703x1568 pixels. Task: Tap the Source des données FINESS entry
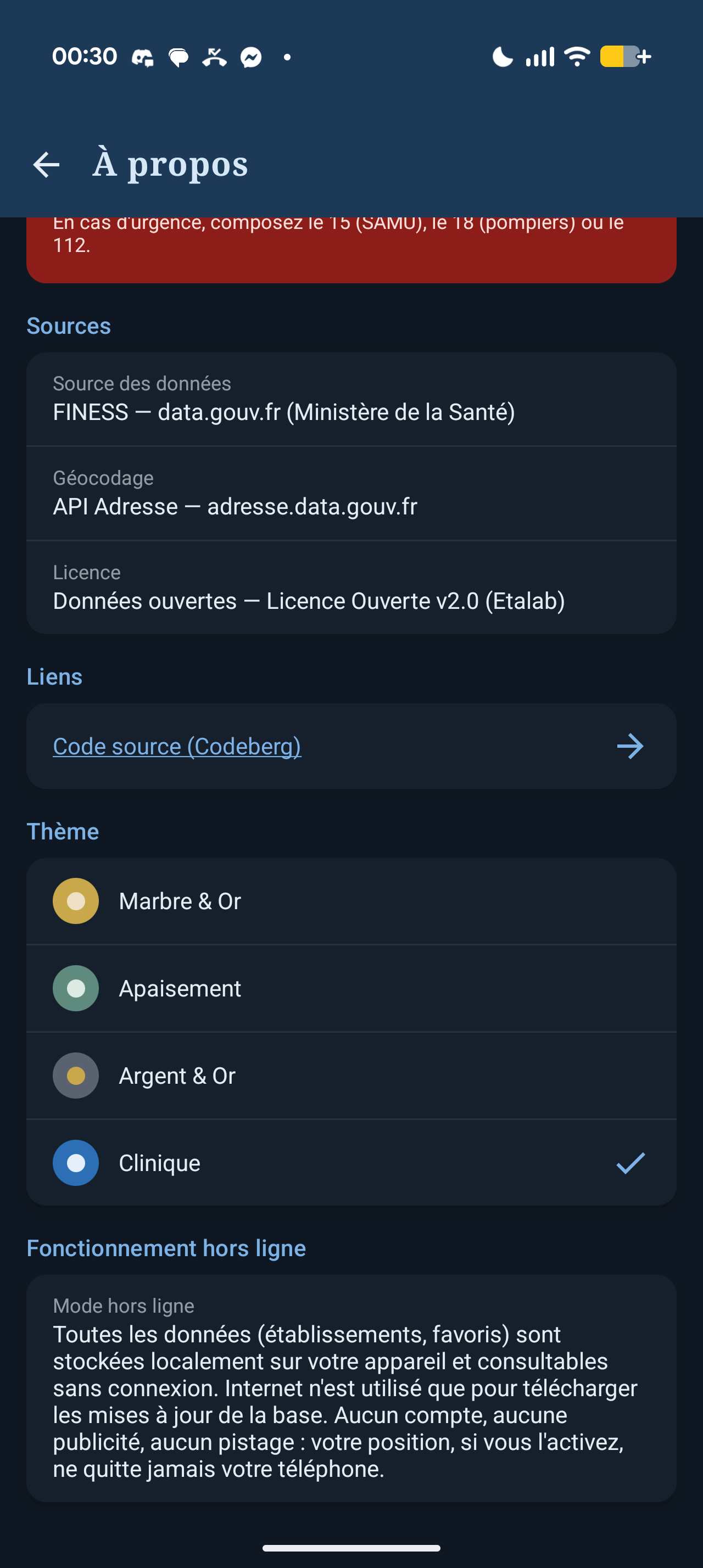(x=351, y=399)
